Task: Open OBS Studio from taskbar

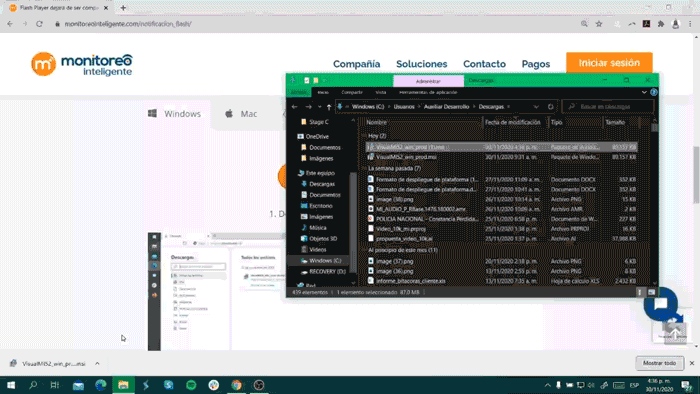Action: tap(259, 385)
